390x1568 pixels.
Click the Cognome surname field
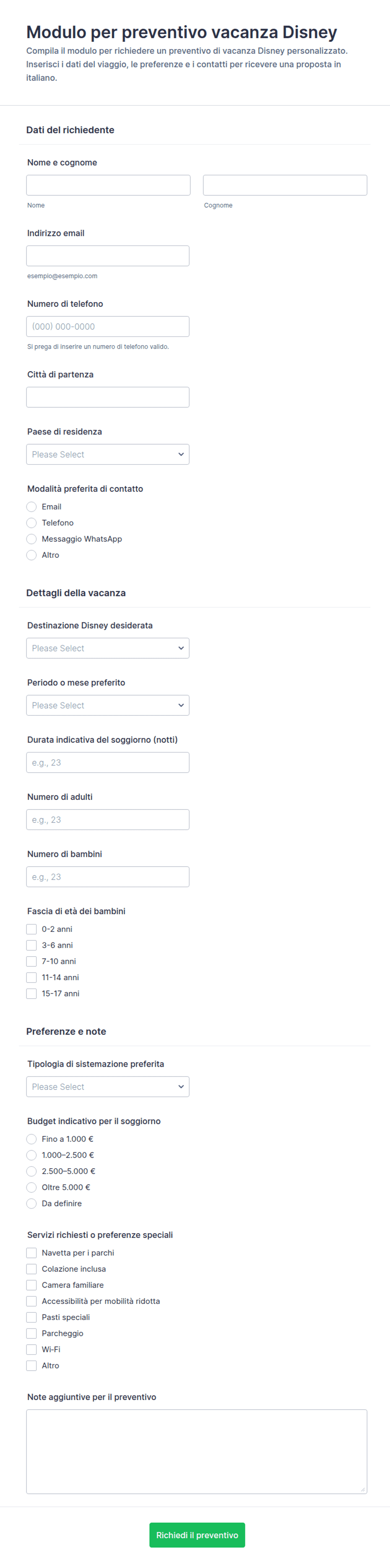coord(285,185)
